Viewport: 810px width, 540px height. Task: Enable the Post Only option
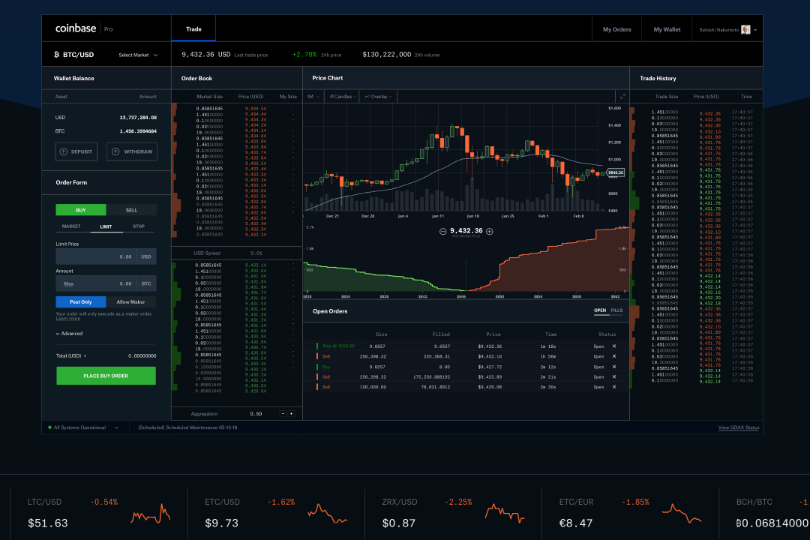(x=81, y=302)
